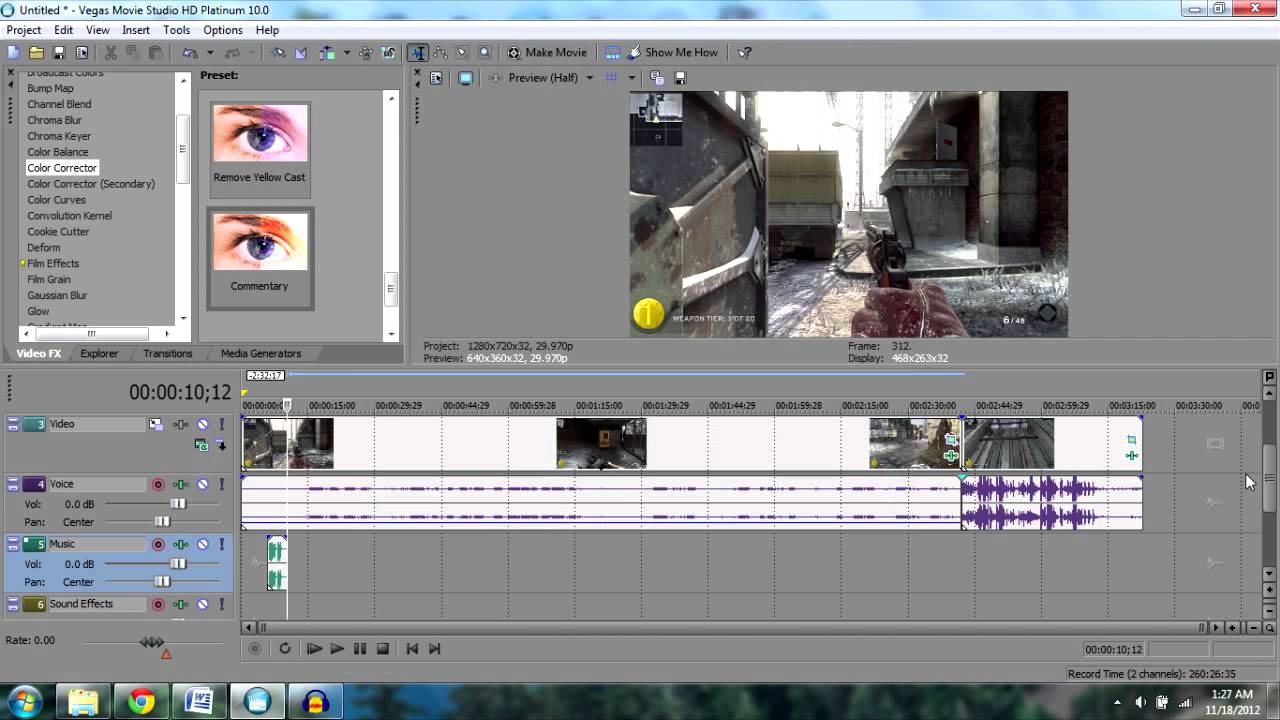Switch to the Media Generators tab
This screenshot has width=1280, height=720.
click(x=261, y=353)
